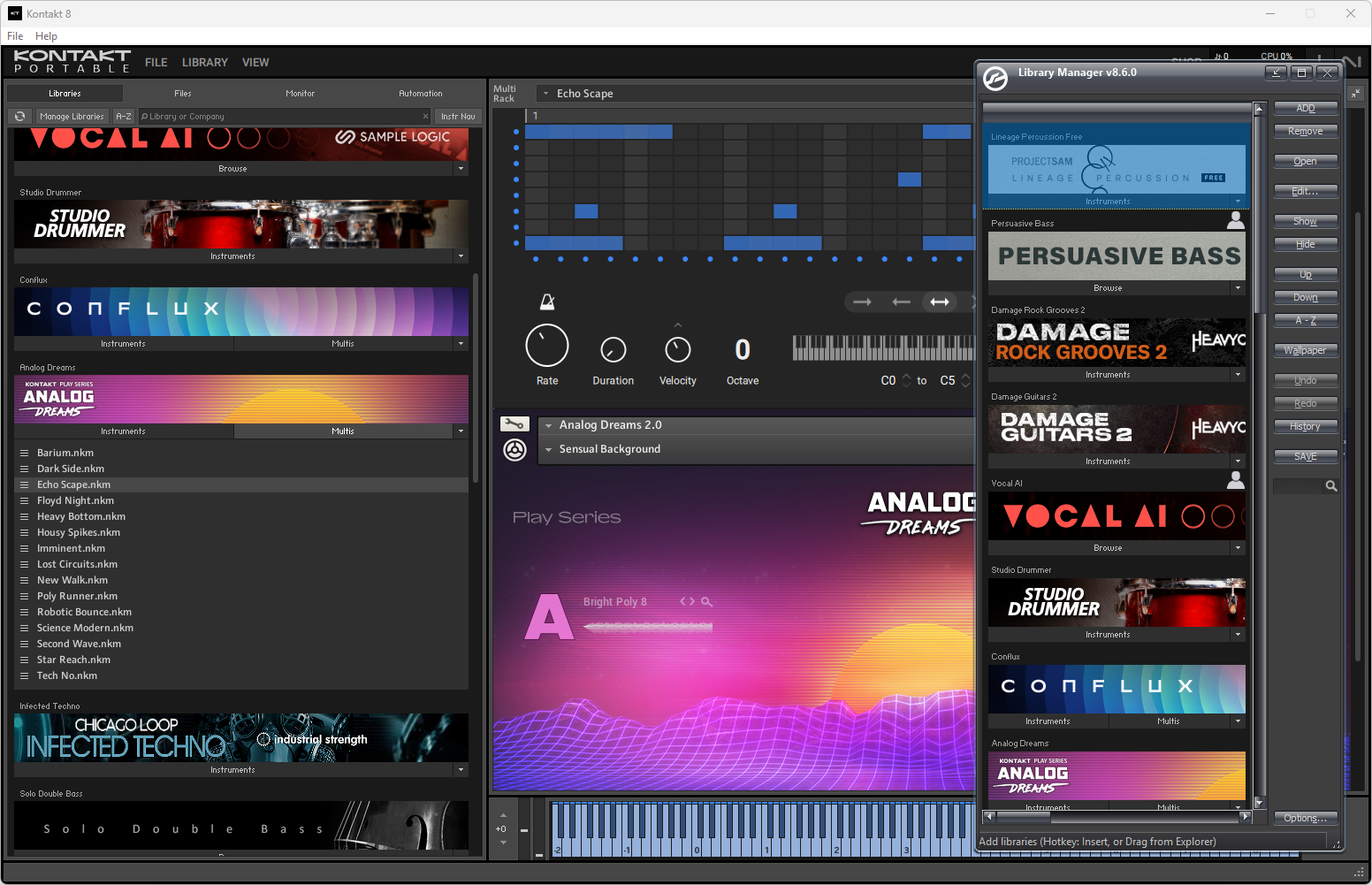Click the Remove button in Library Manager

click(x=1306, y=131)
